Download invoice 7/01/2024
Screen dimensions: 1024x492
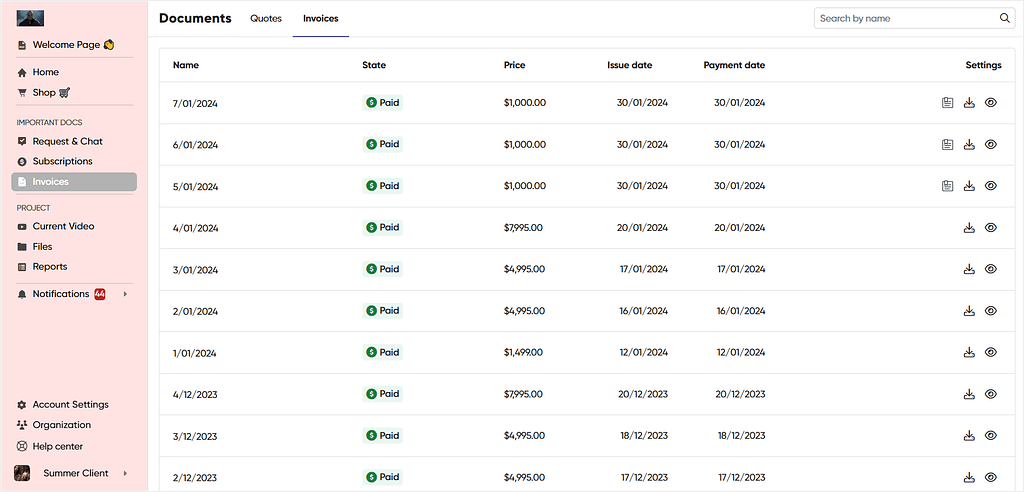[969, 103]
